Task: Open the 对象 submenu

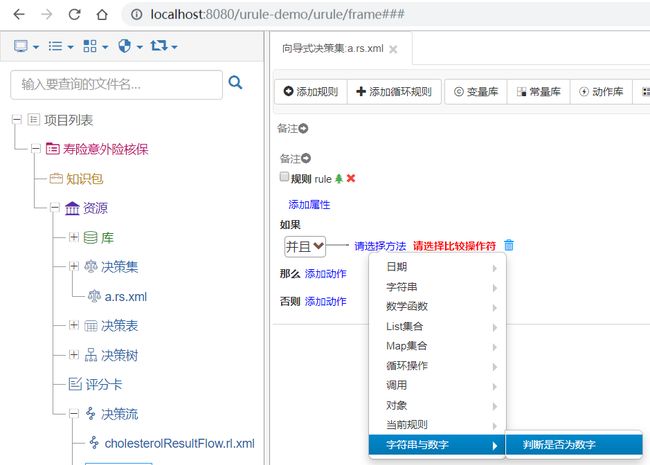Action: tap(437, 405)
